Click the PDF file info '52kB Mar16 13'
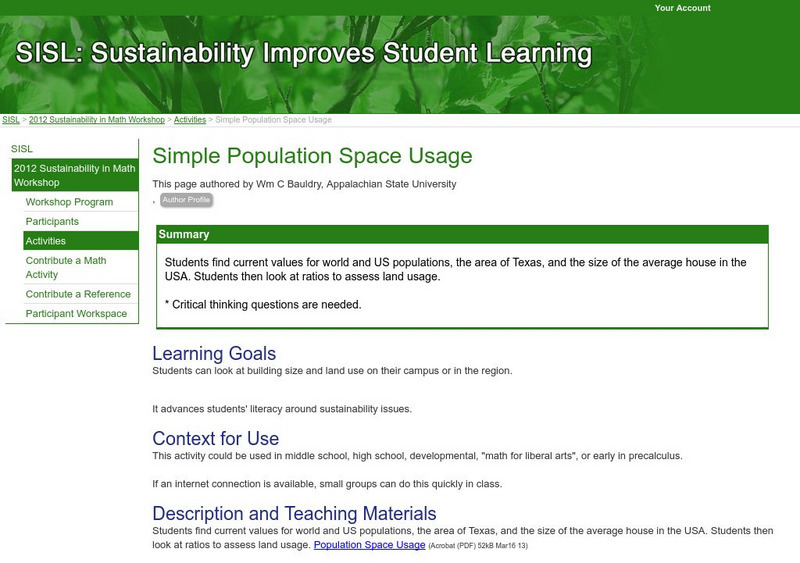 click(x=502, y=546)
